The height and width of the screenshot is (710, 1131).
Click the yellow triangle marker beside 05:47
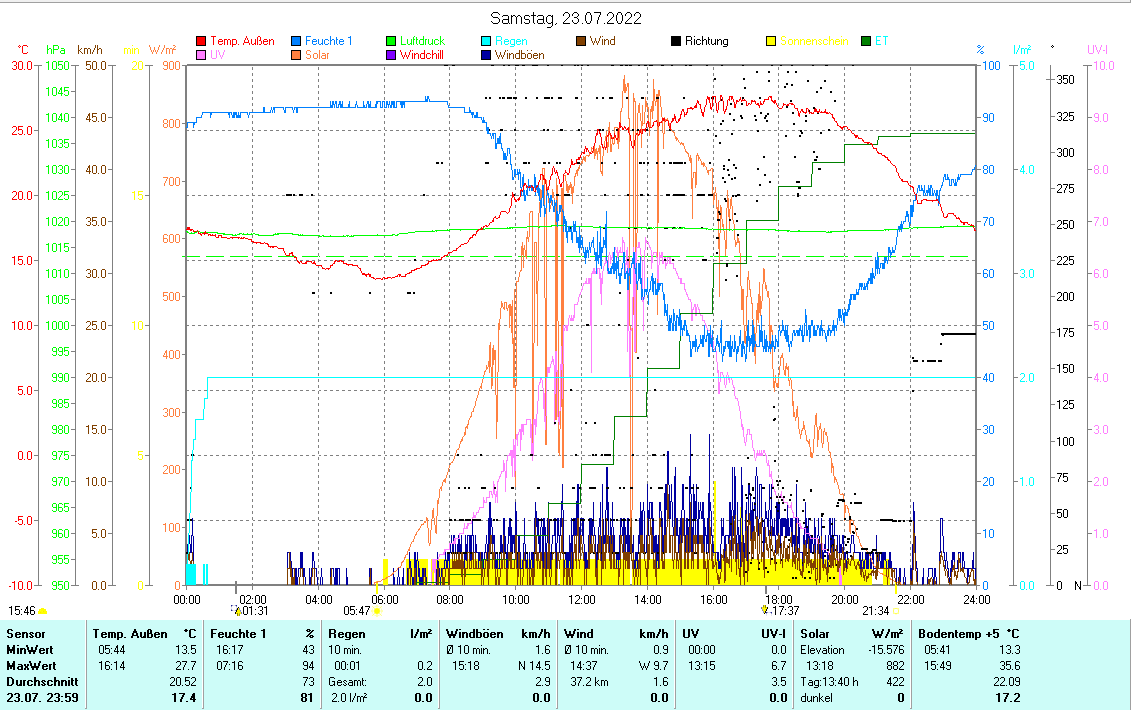(x=377, y=610)
